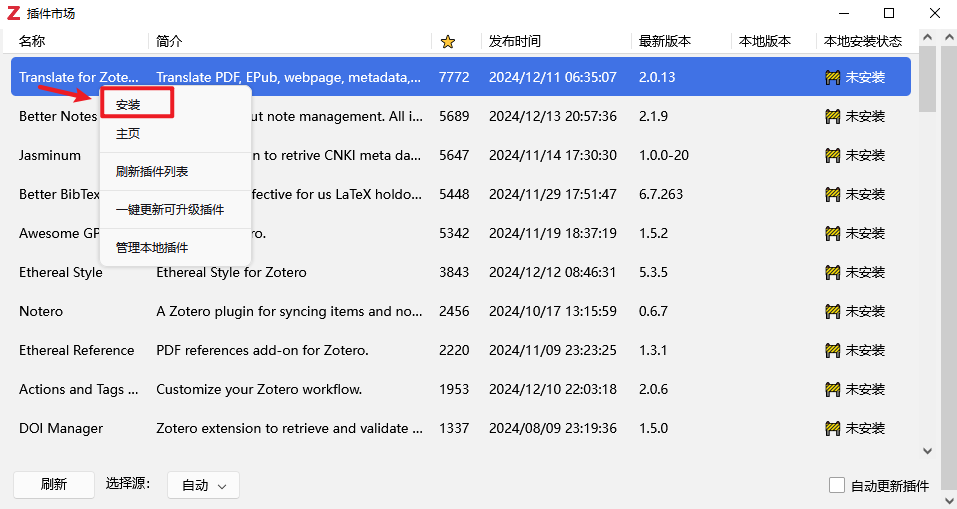Select the Ethereal Reference plugin name
Image resolution: width=957 pixels, height=509 pixels.
[77, 350]
